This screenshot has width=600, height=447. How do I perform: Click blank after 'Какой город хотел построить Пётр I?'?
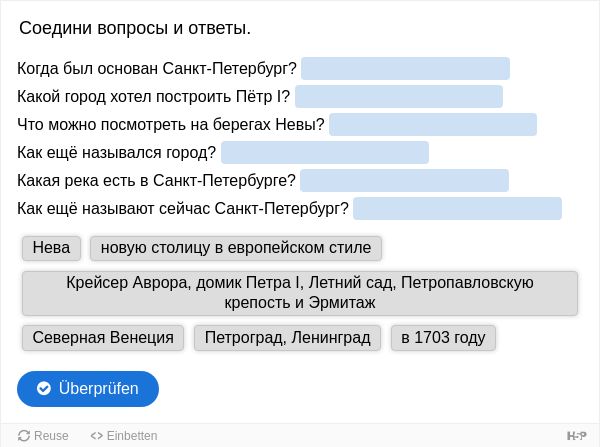coord(399,96)
